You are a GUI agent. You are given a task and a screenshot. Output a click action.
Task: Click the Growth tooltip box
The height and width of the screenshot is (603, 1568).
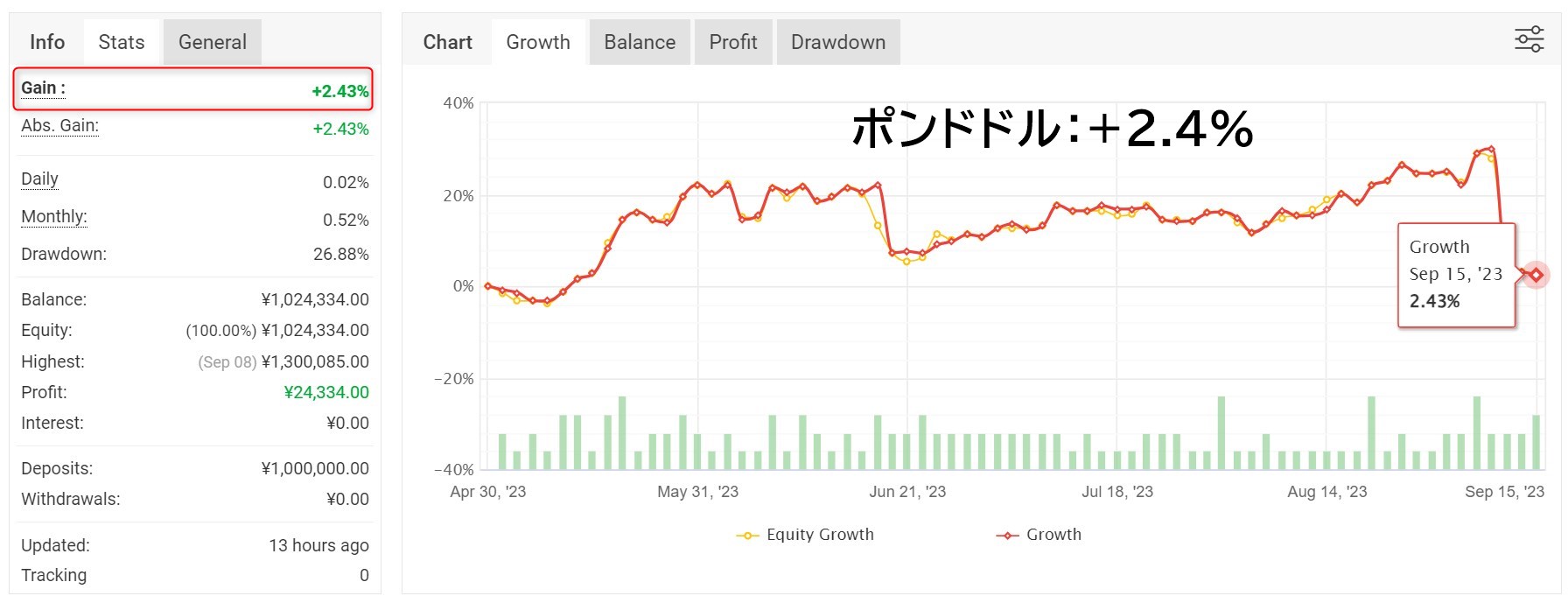pos(1457,275)
